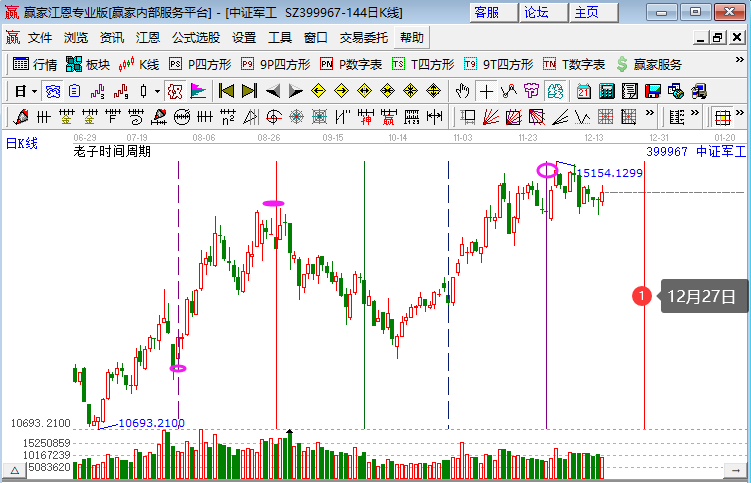Jump to last bar with skip-end arrow
Screen dimensions: 751x483
249,91
